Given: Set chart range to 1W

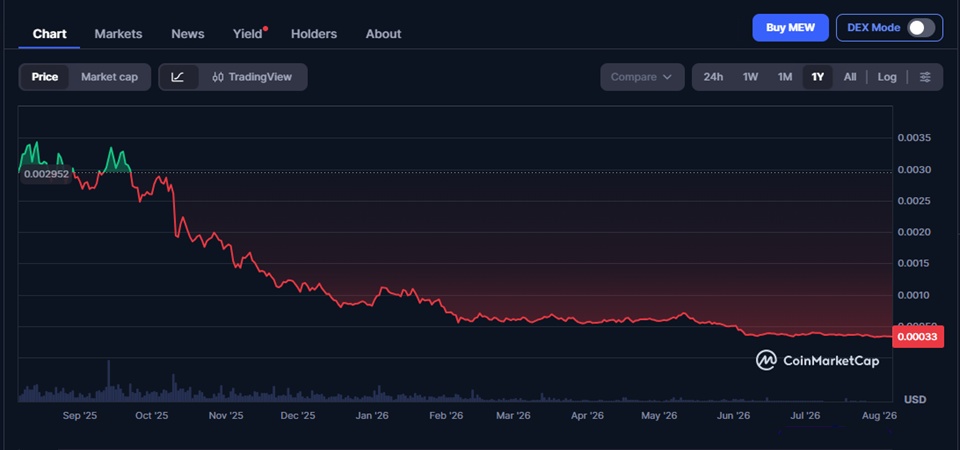Looking at the screenshot, I should coord(751,77).
